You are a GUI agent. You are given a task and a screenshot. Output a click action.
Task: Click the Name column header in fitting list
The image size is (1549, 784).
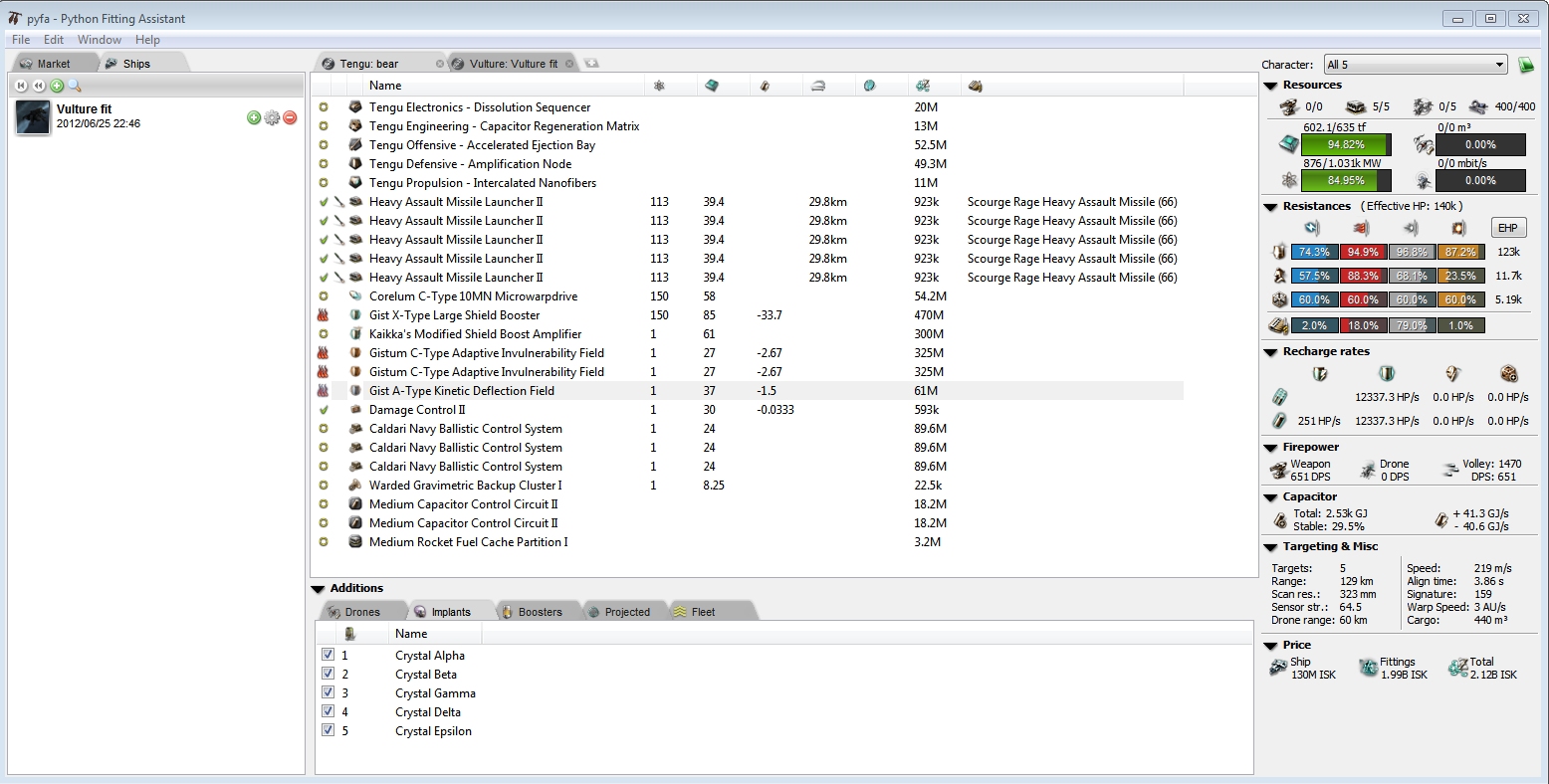[x=385, y=86]
